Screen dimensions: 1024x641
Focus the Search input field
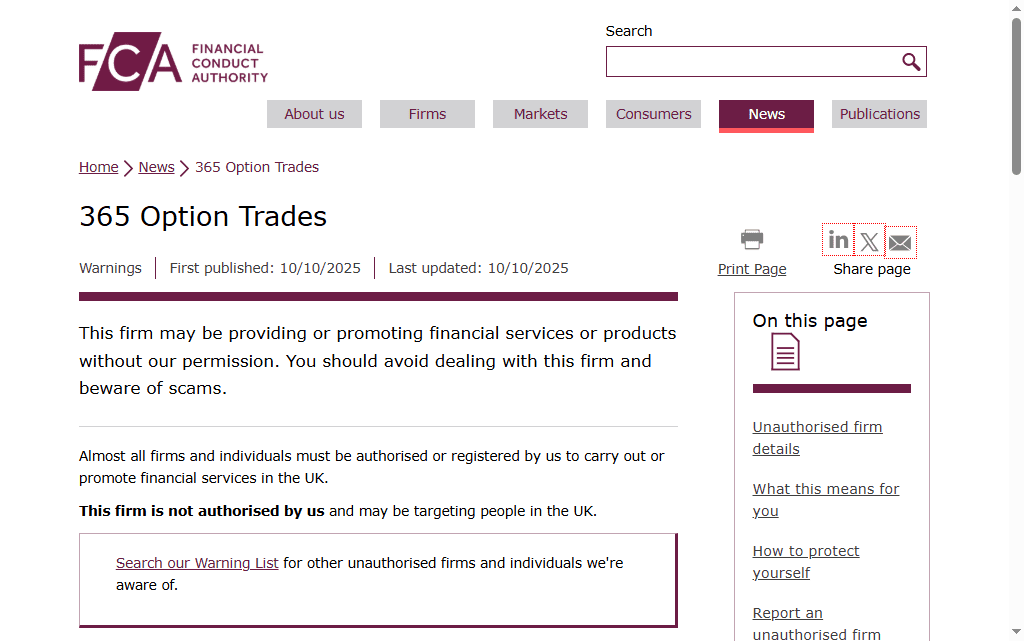[x=752, y=62]
